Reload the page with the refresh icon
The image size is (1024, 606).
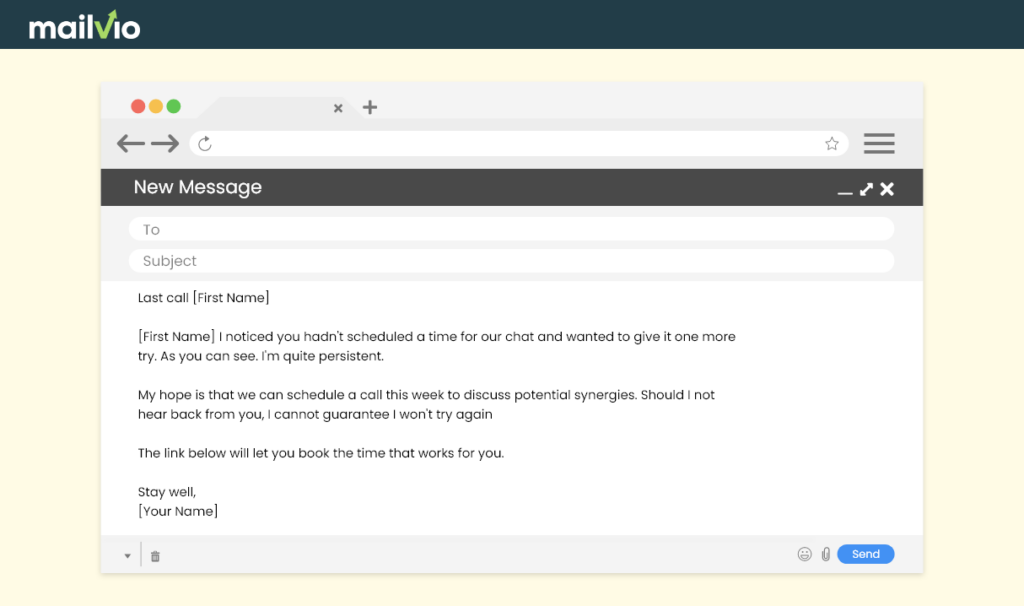click(205, 144)
